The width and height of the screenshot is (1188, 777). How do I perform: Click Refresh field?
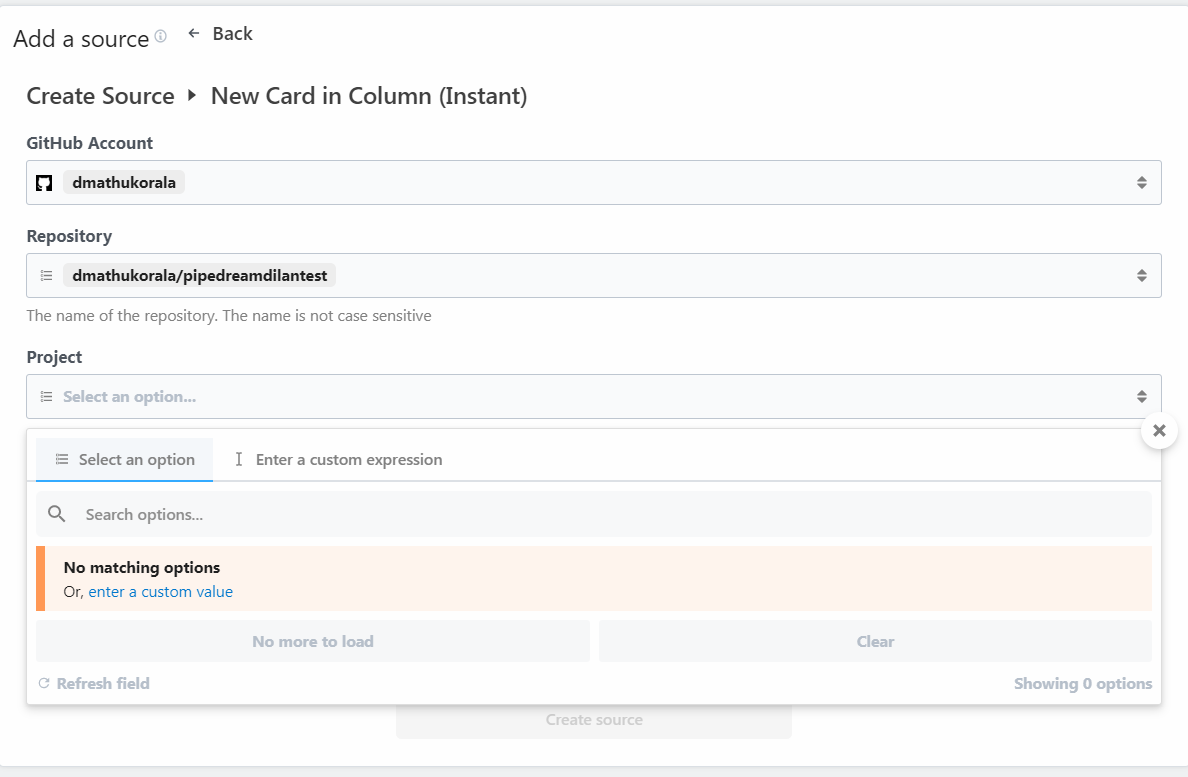click(94, 684)
